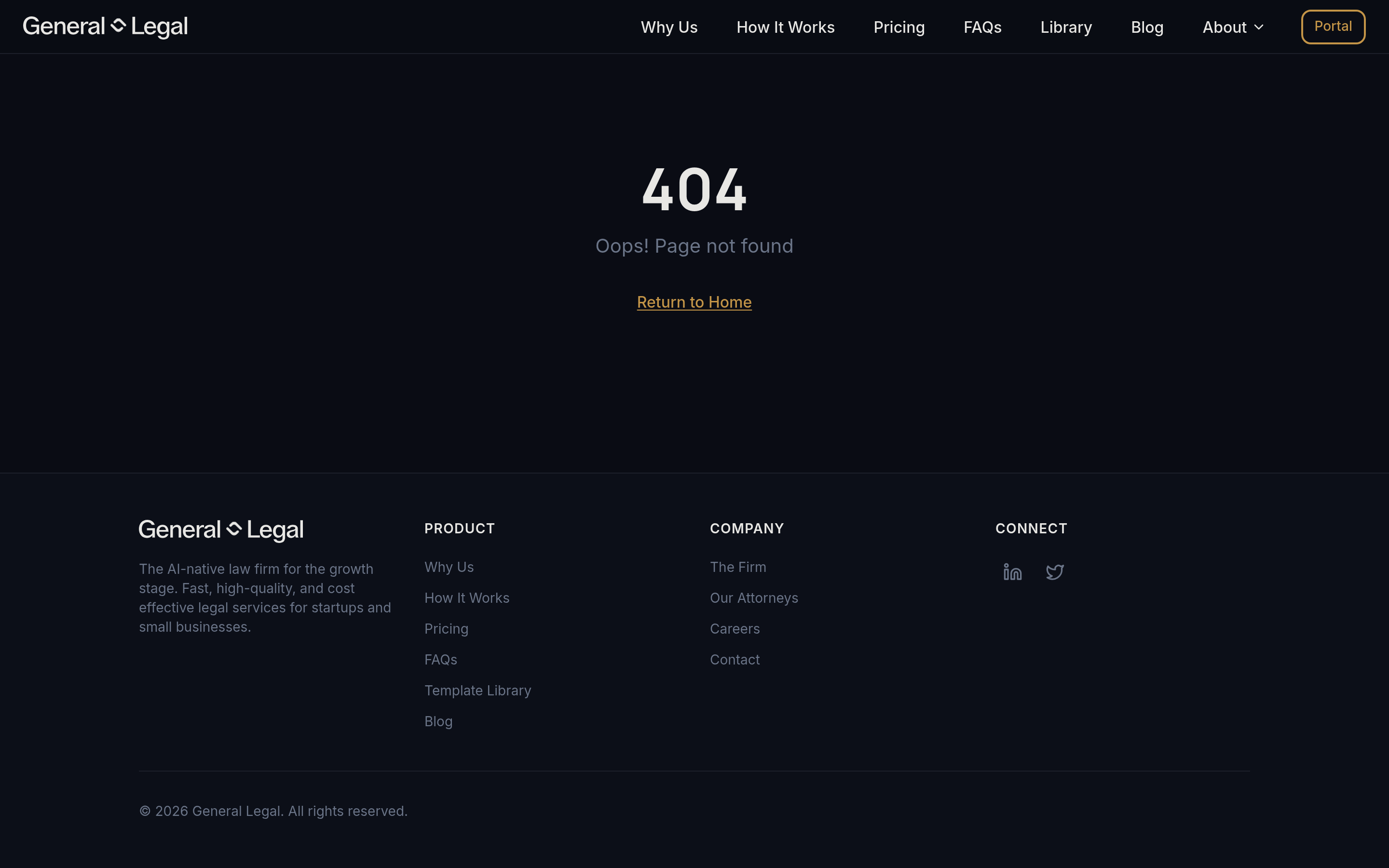Open FAQs from the header nav
The image size is (1389, 868).
(x=982, y=27)
